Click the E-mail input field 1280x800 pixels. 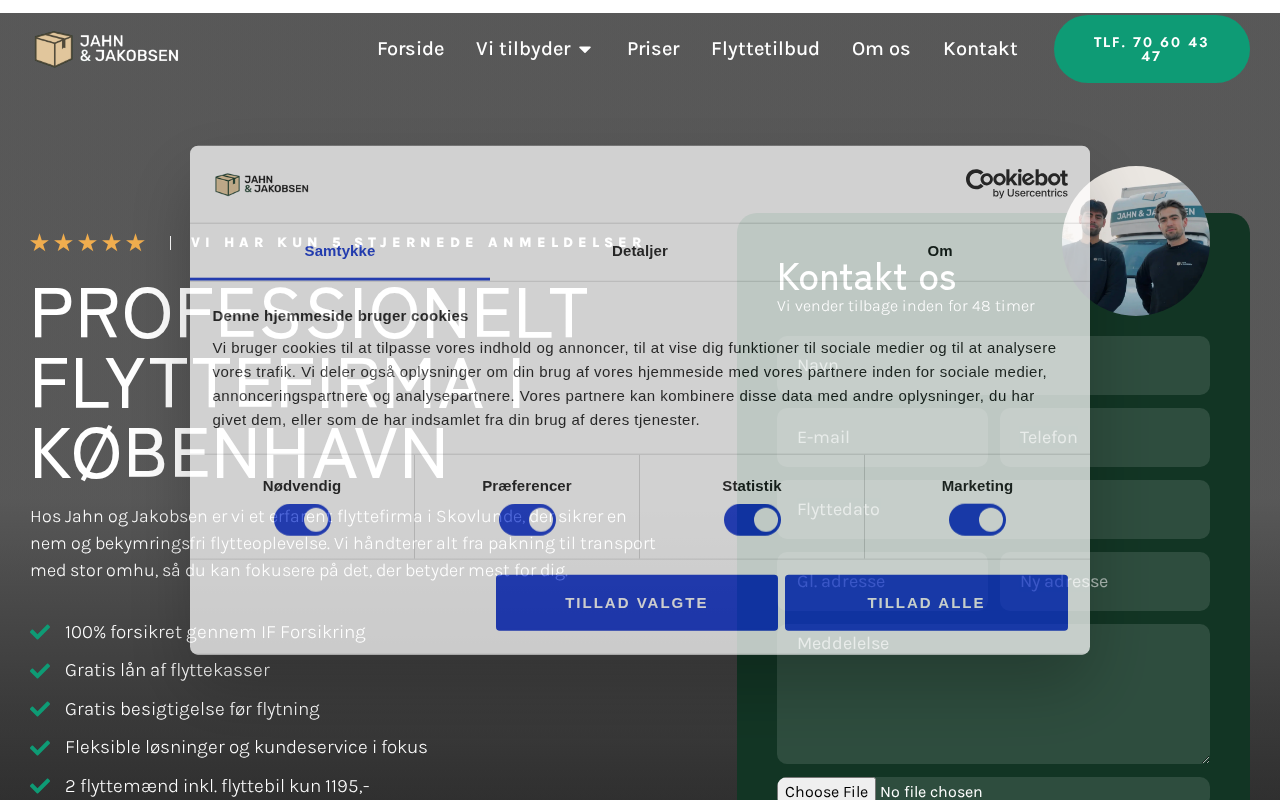[882, 437]
